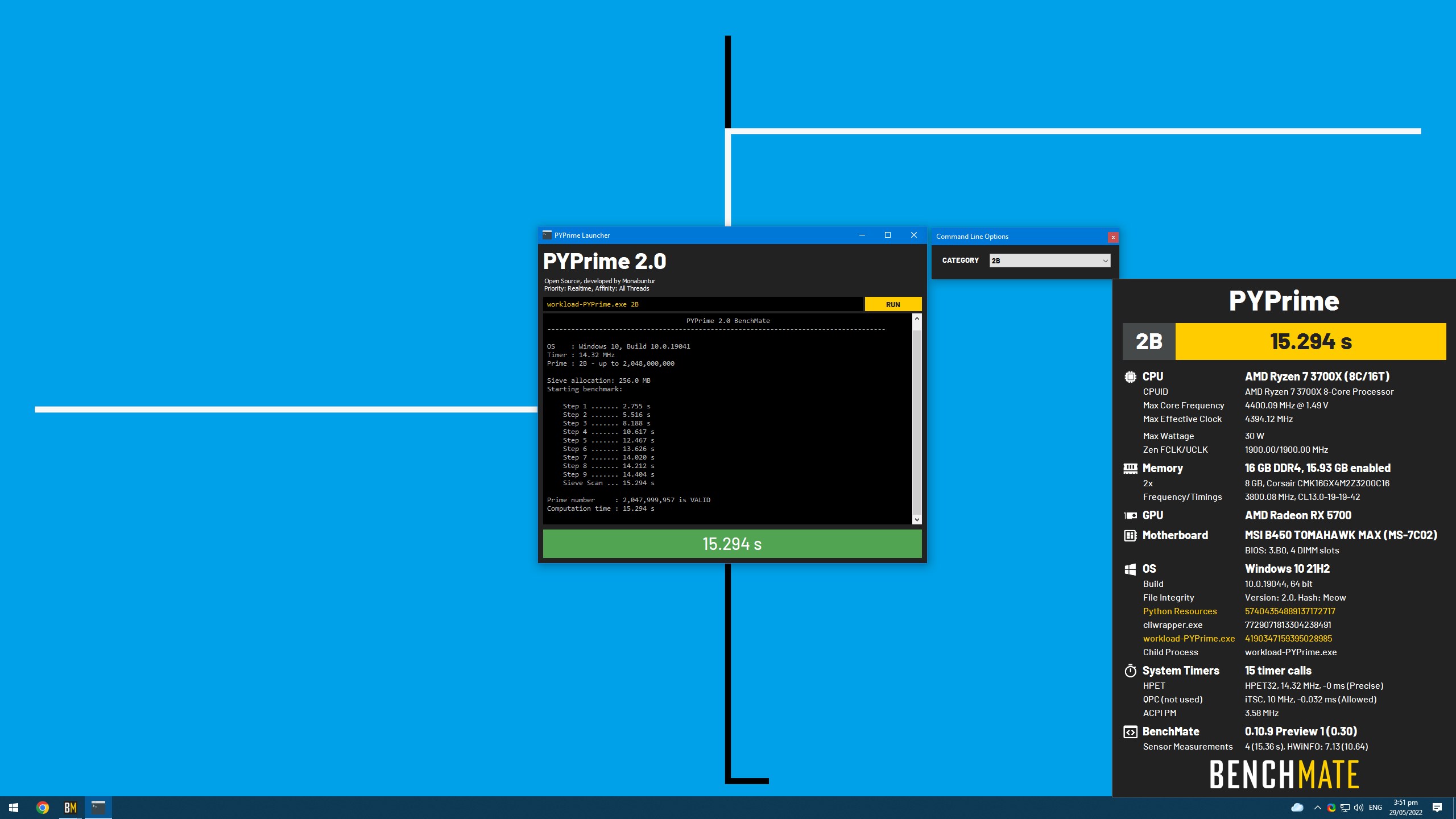Image resolution: width=1456 pixels, height=819 pixels.
Task: Click '16 GB DDR4, 15.93 GB enabled' text
Action: click(x=1318, y=468)
